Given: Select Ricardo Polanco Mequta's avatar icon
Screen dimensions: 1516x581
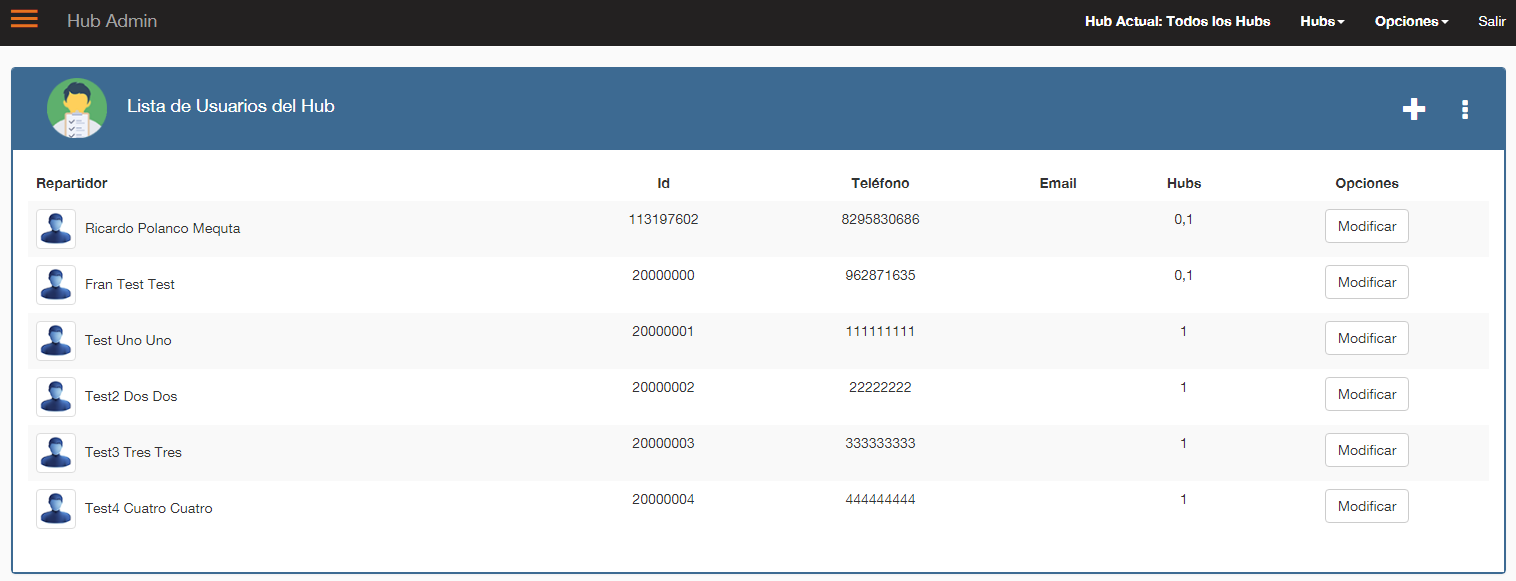Looking at the screenshot, I should point(56,229).
